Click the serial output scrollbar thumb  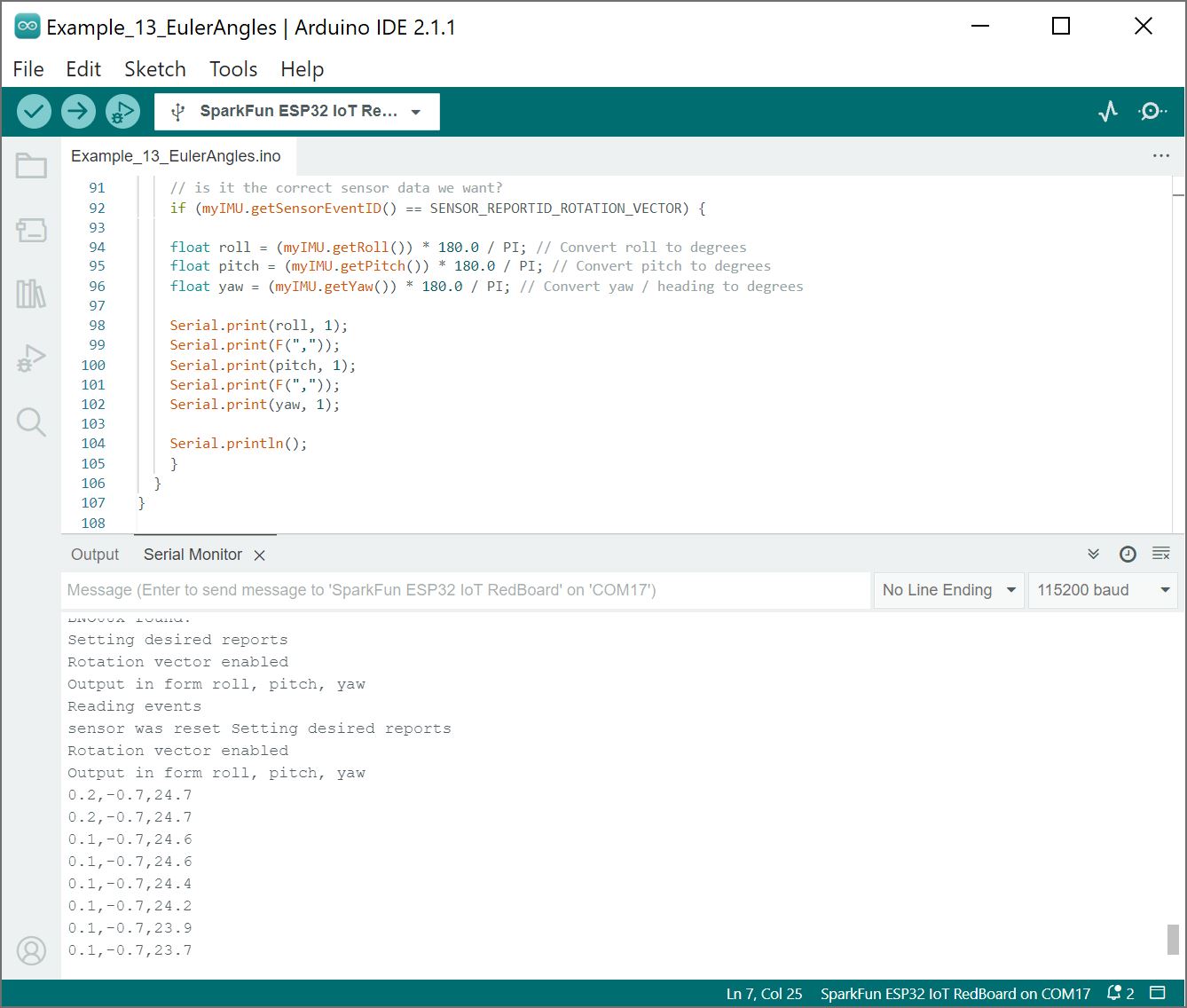click(1173, 939)
